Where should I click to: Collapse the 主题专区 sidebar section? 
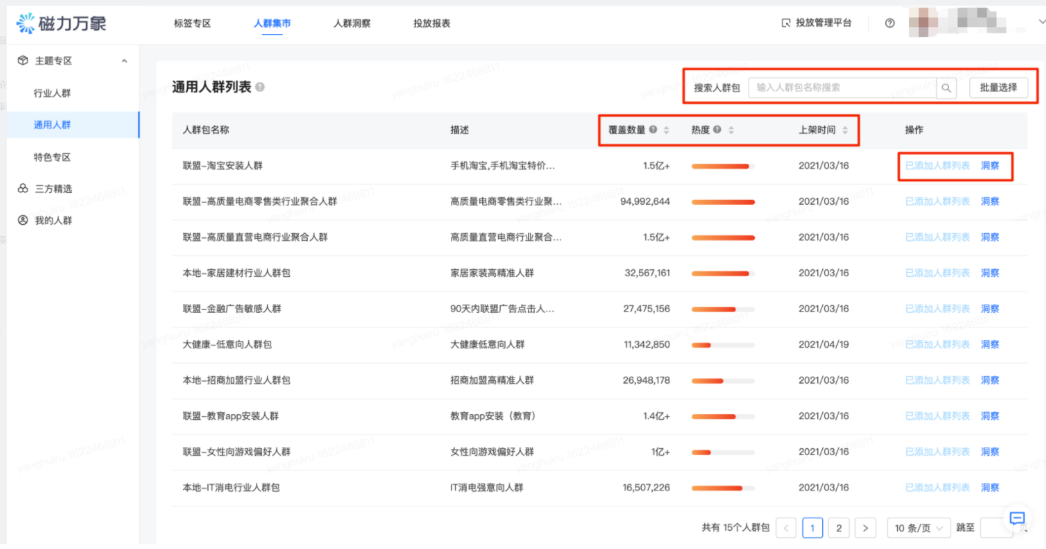[124, 61]
